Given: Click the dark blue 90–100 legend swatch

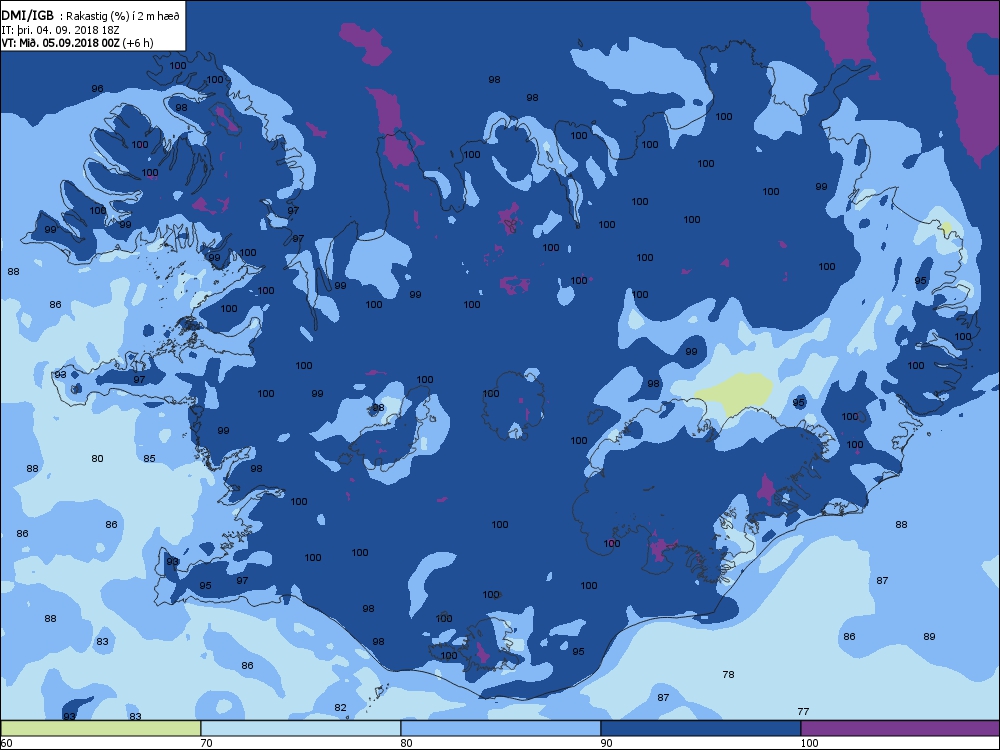Looking at the screenshot, I should point(700,728).
